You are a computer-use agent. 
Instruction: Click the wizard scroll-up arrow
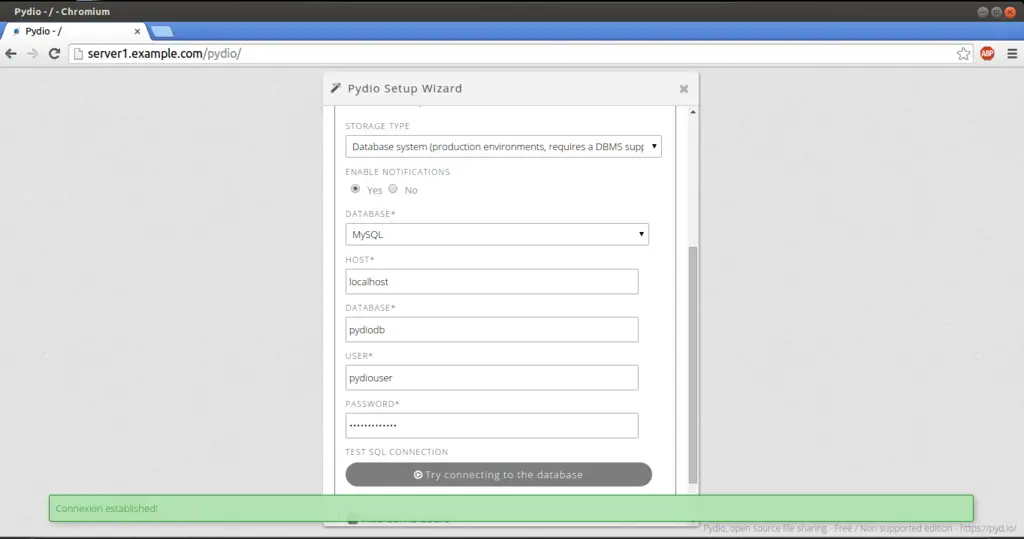point(693,112)
